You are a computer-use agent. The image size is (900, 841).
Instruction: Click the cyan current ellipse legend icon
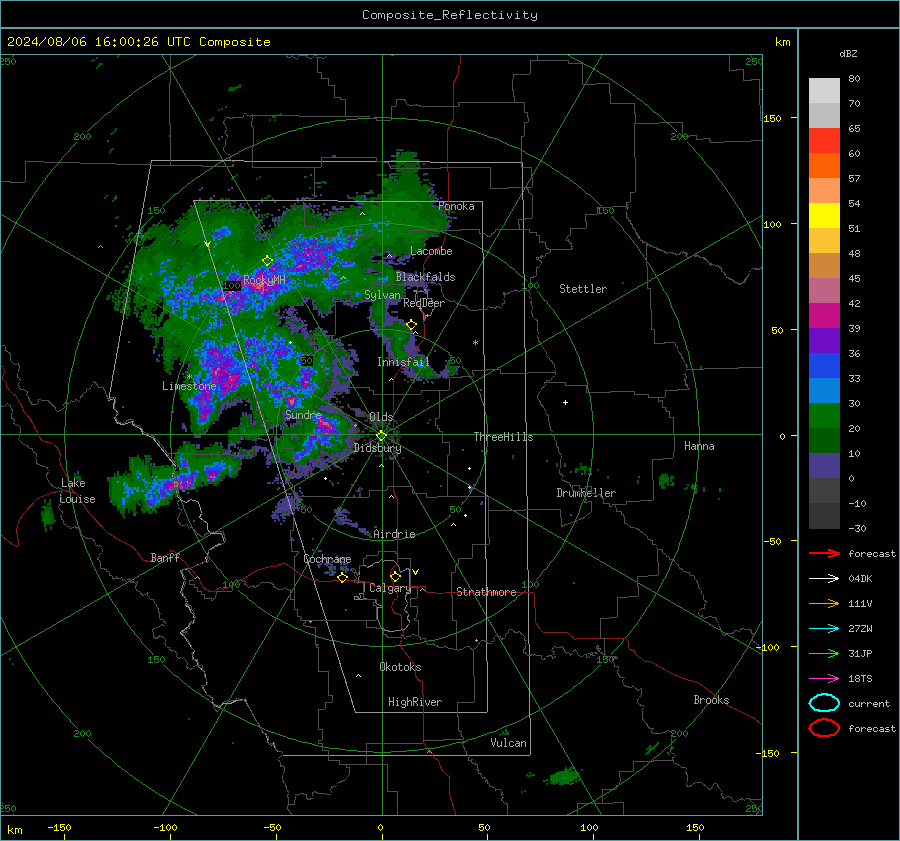coord(824,703)
